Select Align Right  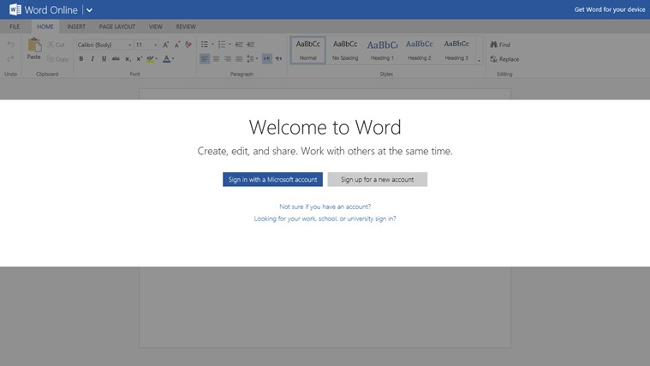click(228, 59)
